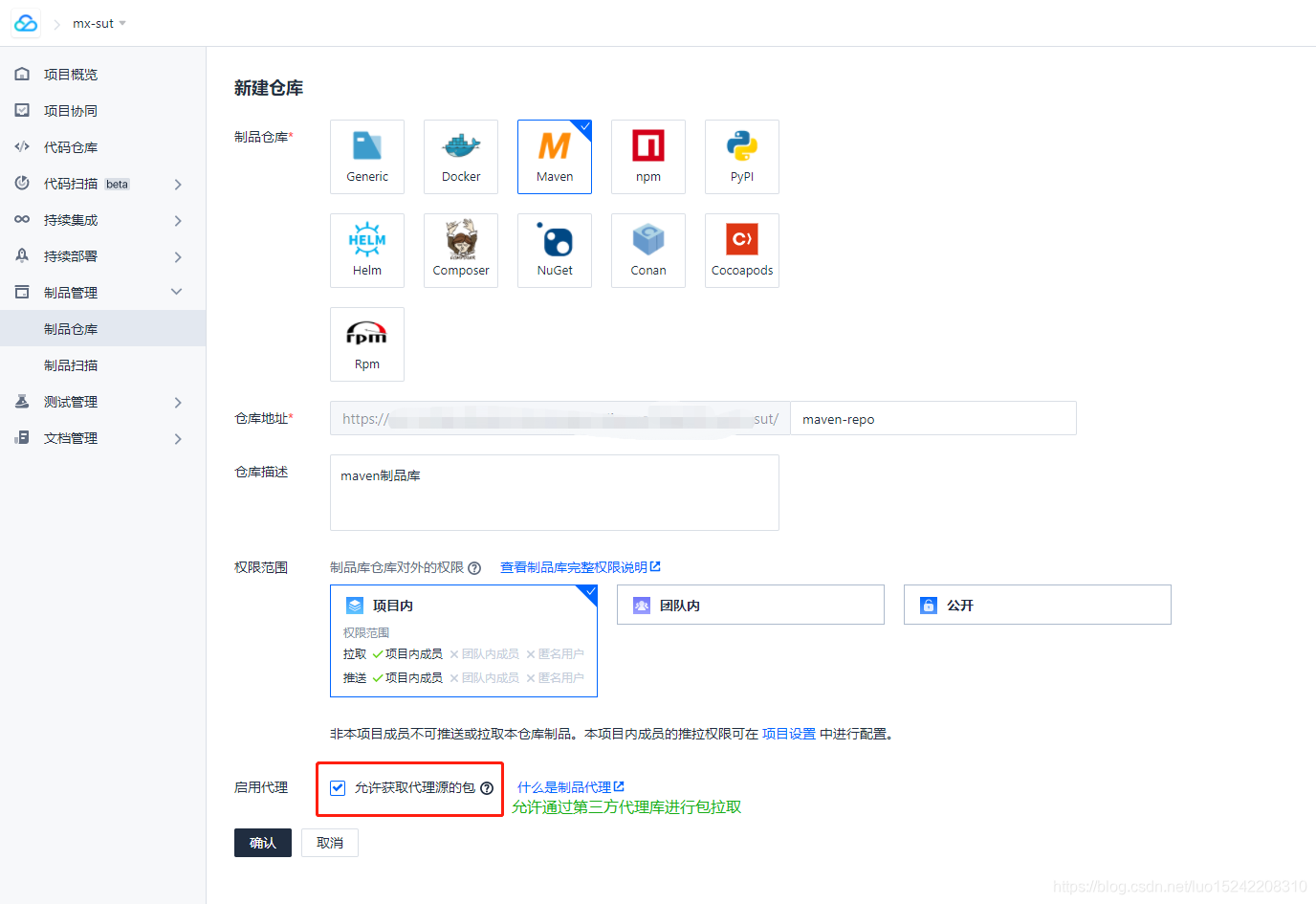Screen dimensions: 1316x904
Task: Click the 团队内 permission option icon
Action: [642, 606]
